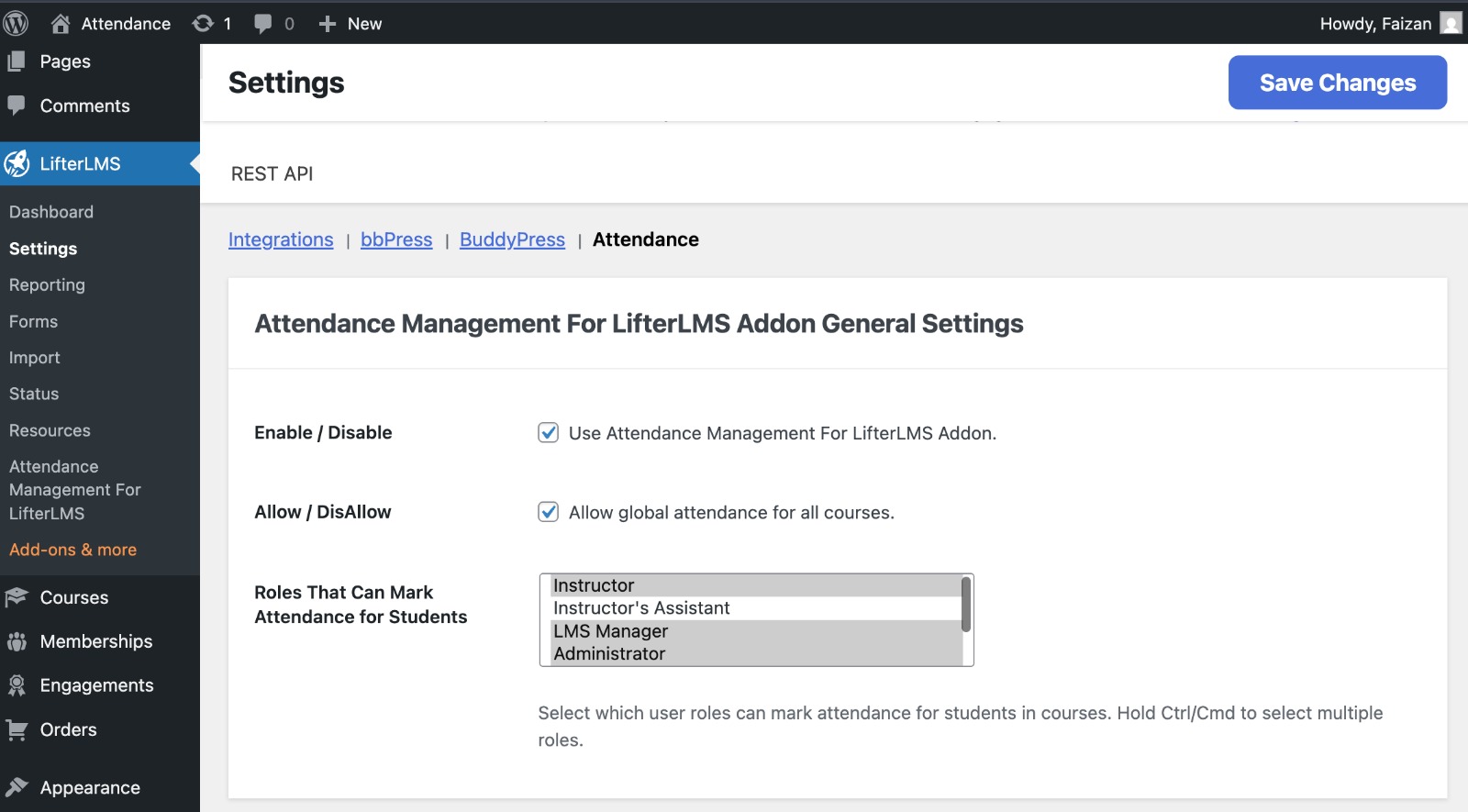Open Courses via the graduation cap icon

tap(17, 598)
